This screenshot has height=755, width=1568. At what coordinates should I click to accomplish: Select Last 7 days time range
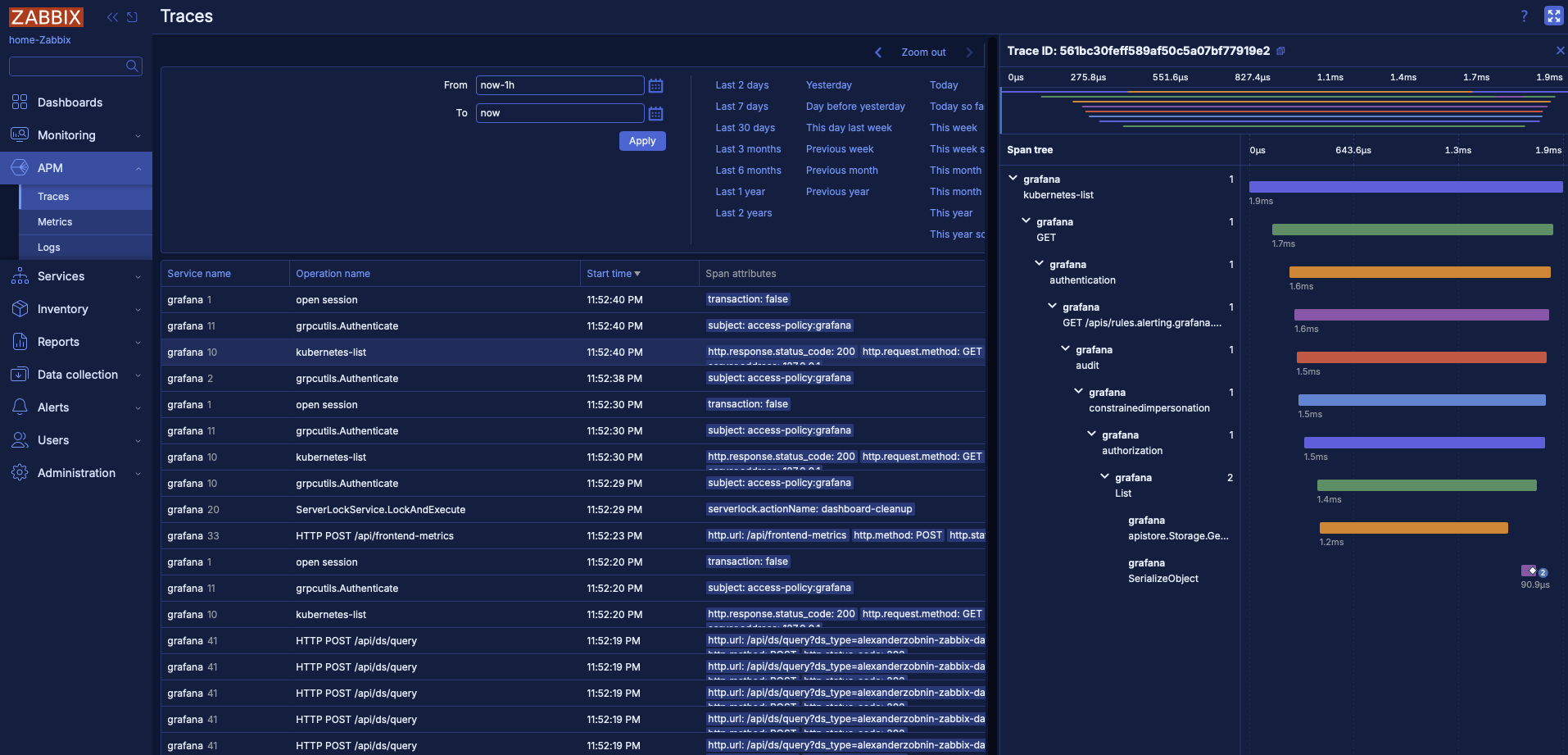point(741,107)
